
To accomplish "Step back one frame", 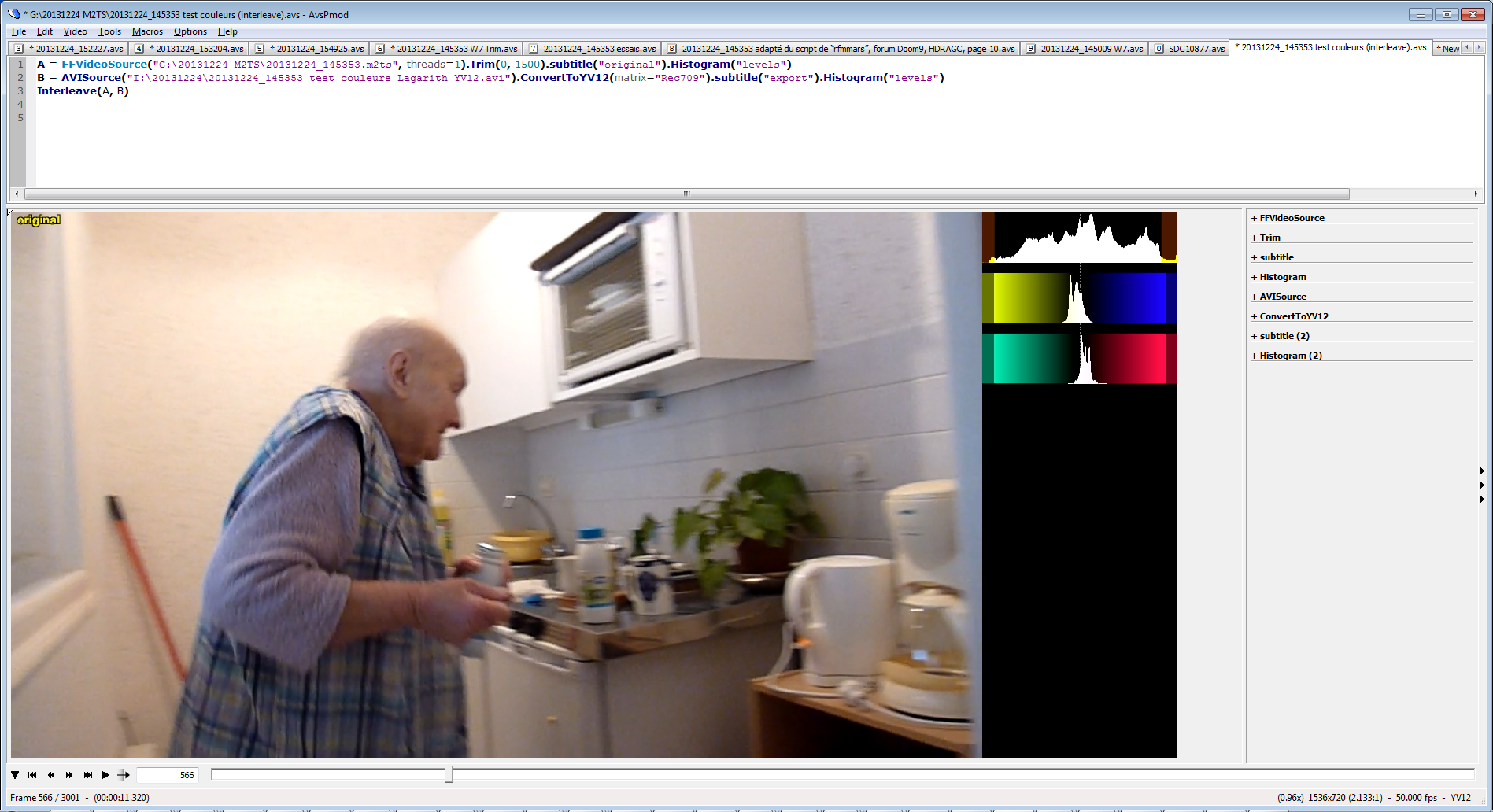I will 51,775.
